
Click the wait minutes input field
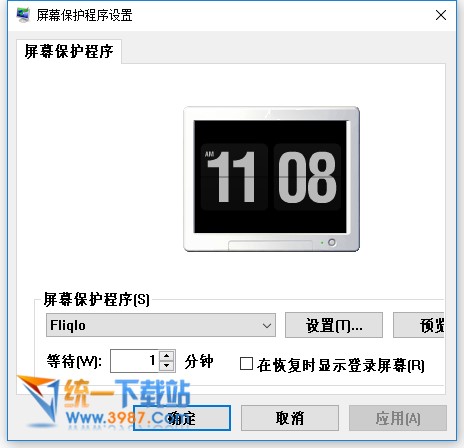135,361
